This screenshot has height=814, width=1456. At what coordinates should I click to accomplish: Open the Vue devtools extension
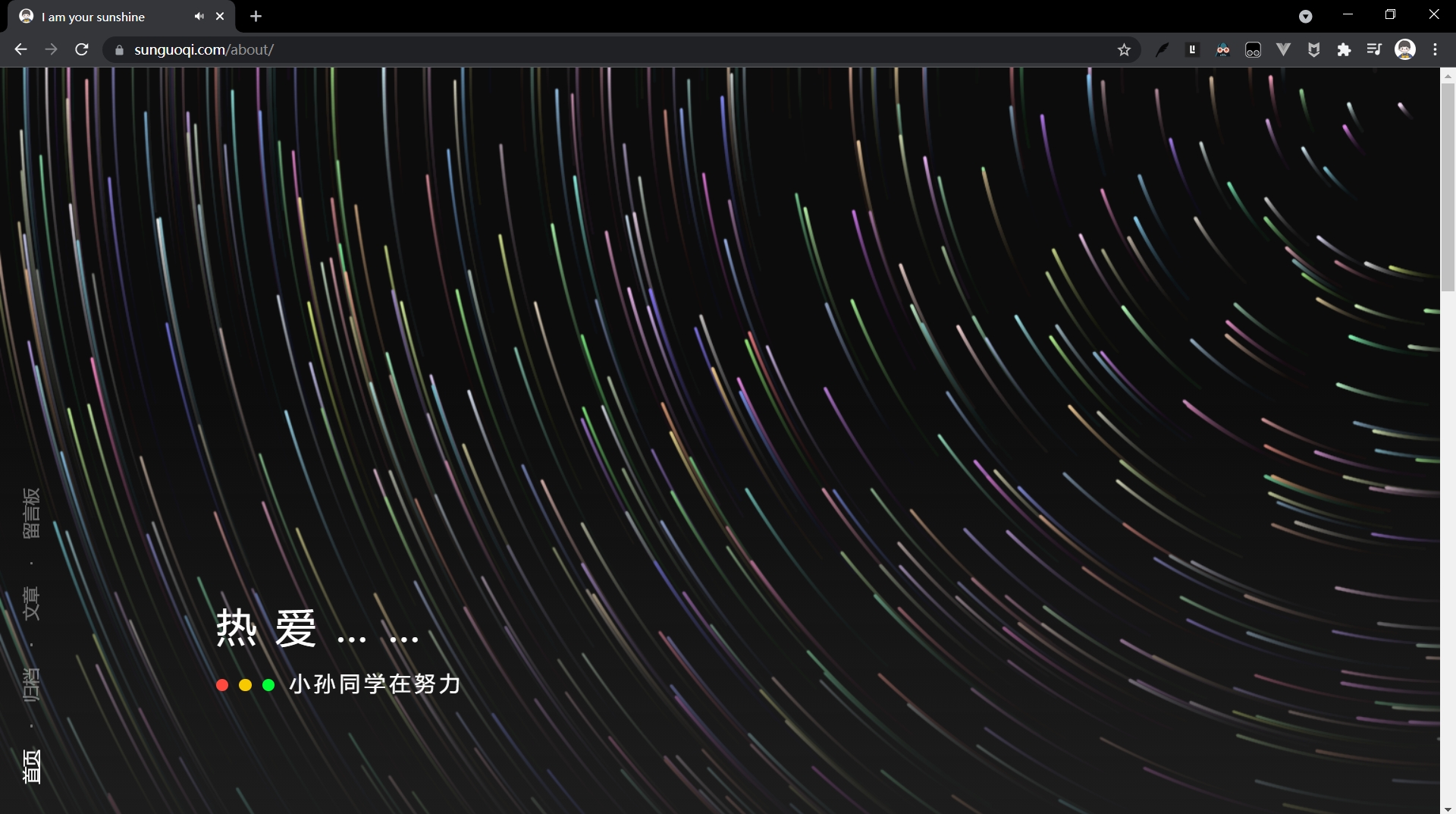coord(1283,50)
